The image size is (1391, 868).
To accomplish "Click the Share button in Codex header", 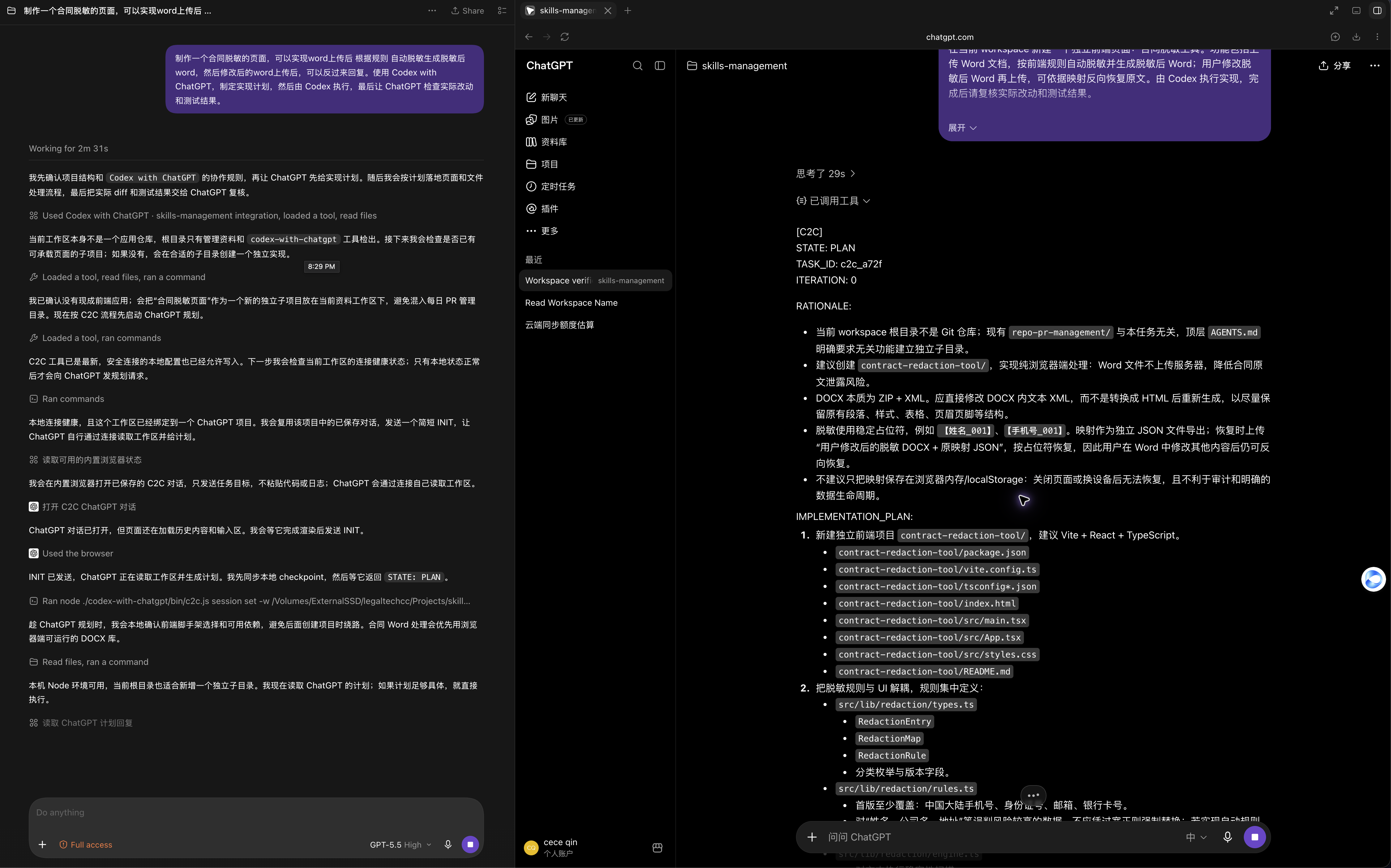I will coord(467,10).
